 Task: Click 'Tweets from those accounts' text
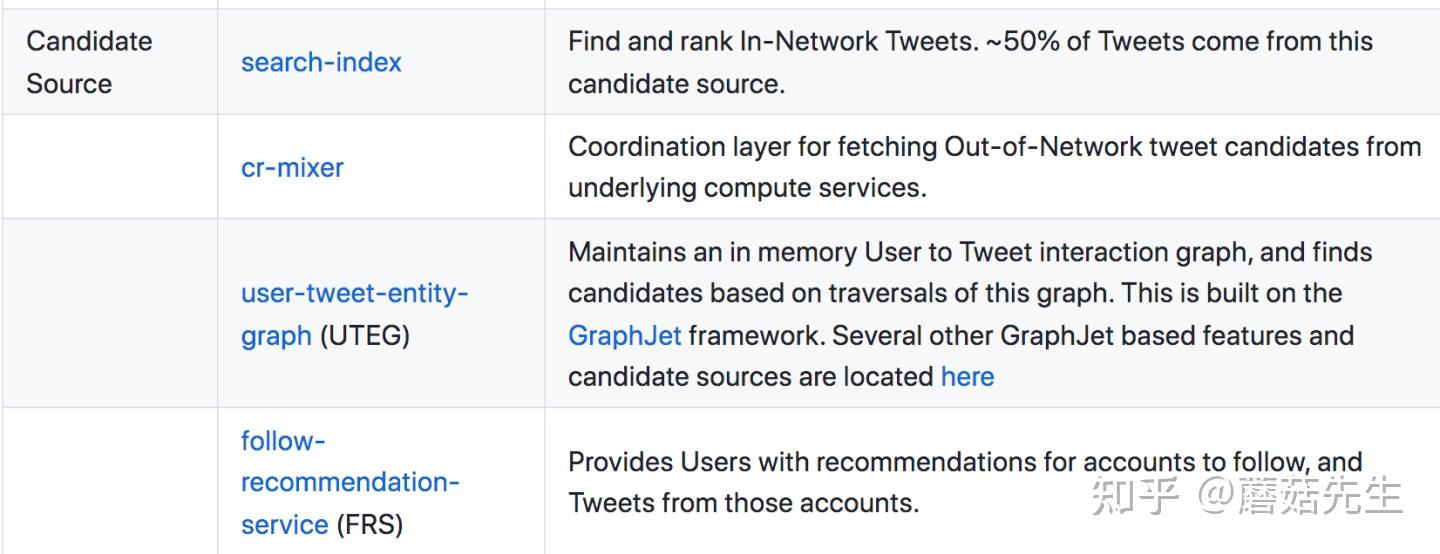pos(742,503)
